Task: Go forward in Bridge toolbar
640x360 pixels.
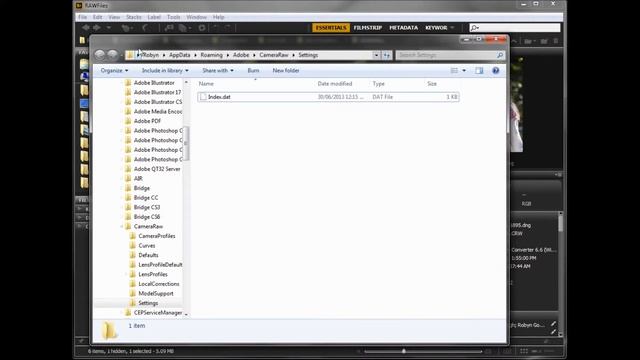Action: coord(97,28)
